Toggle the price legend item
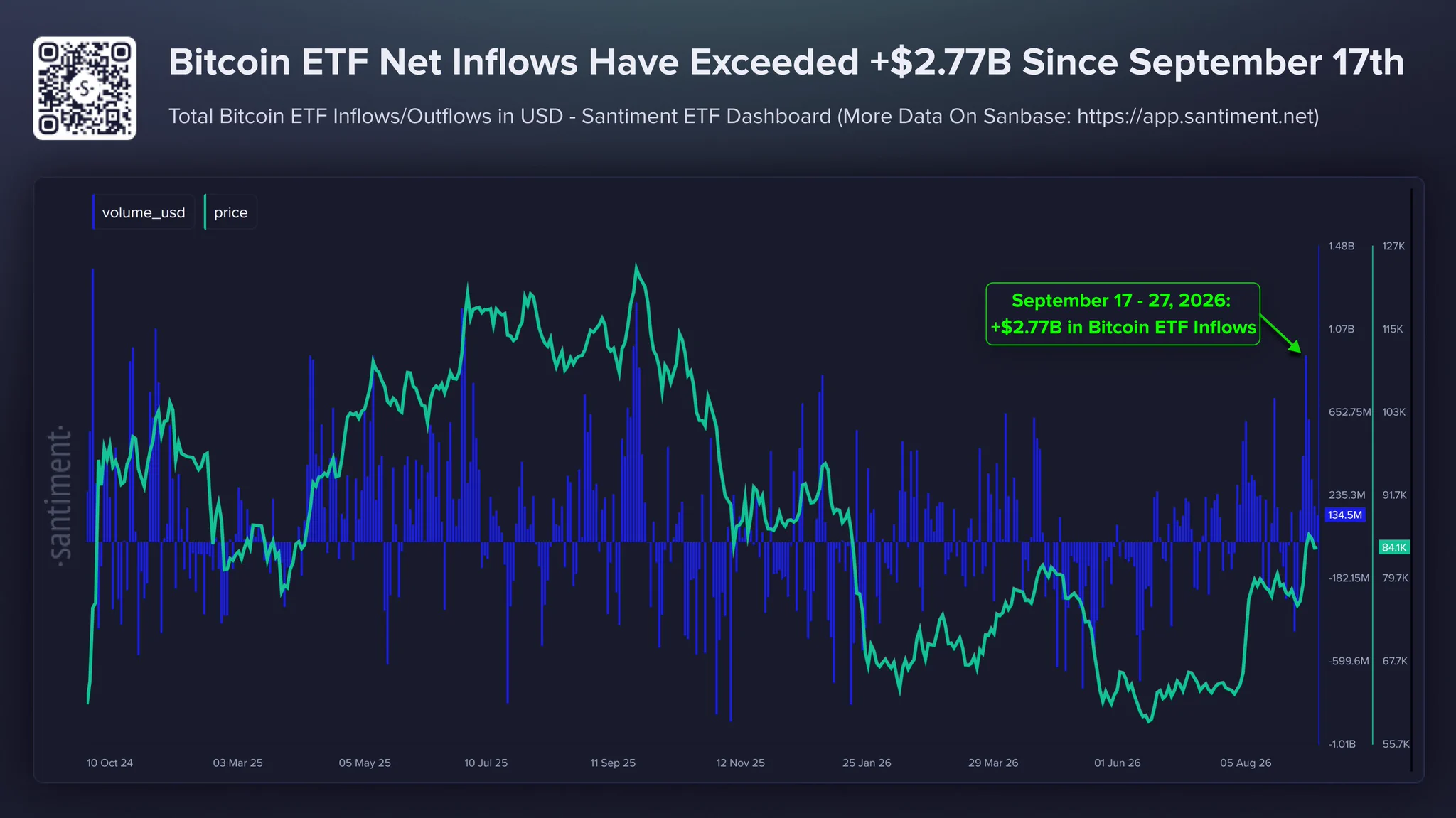Image resolution: width=1456 pixels, height=818 pixels. [230, 212]
